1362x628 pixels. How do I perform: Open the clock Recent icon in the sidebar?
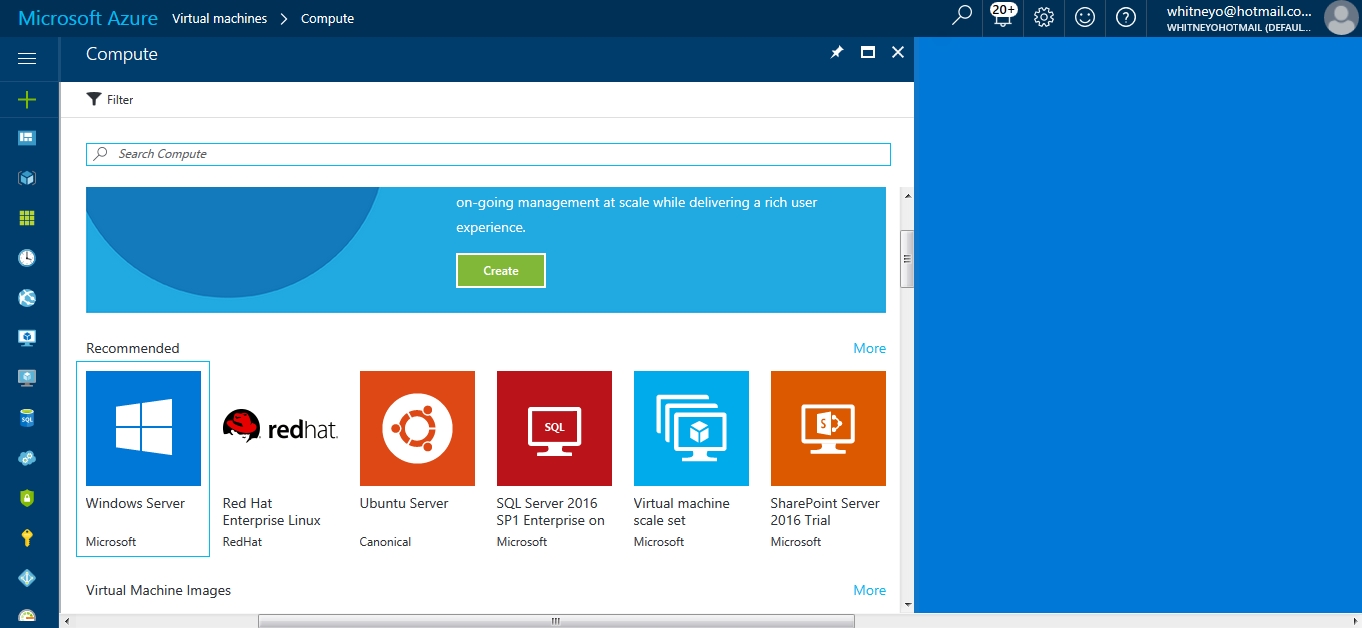27,258
